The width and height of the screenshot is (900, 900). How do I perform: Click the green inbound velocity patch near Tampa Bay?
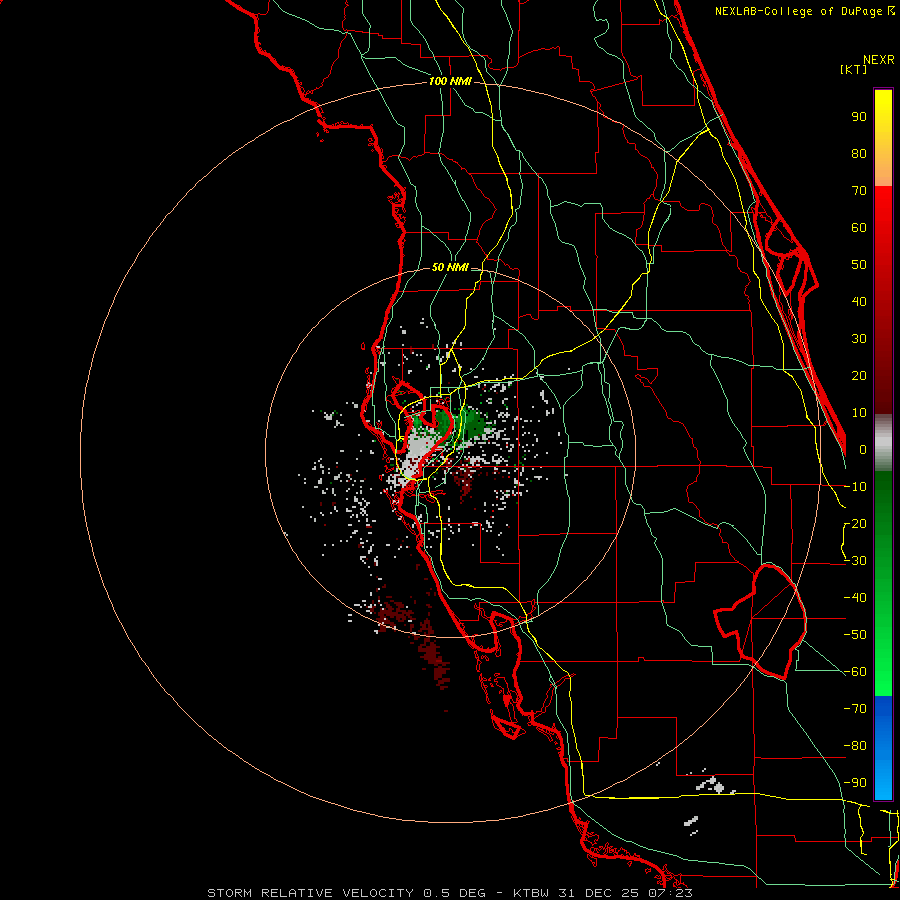pos(473,424)
